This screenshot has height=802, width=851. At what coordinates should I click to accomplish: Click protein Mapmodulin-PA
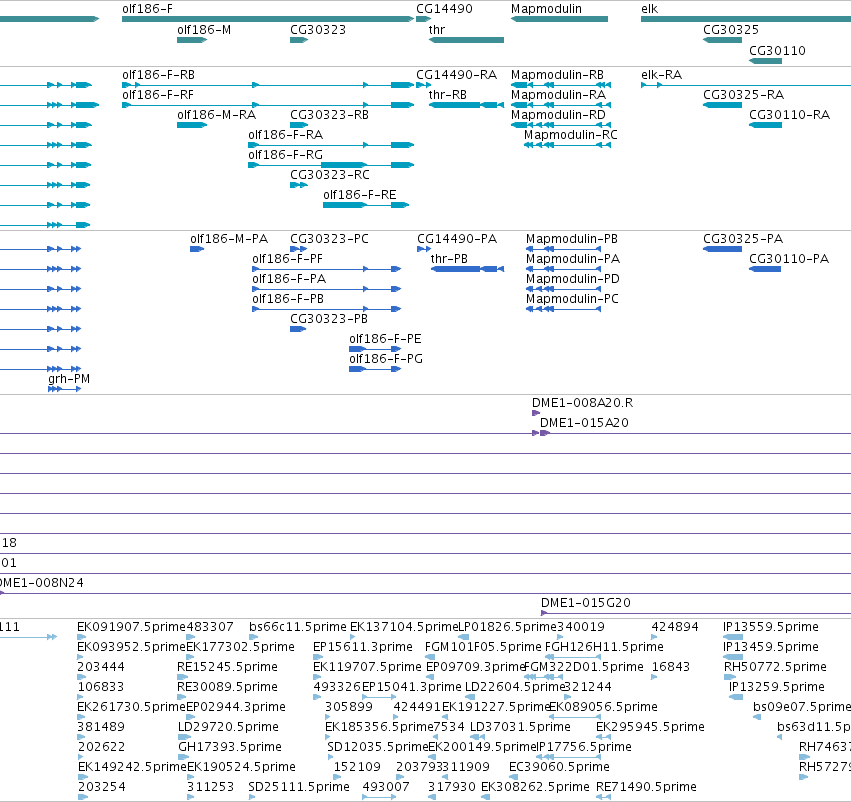point(563,269)
